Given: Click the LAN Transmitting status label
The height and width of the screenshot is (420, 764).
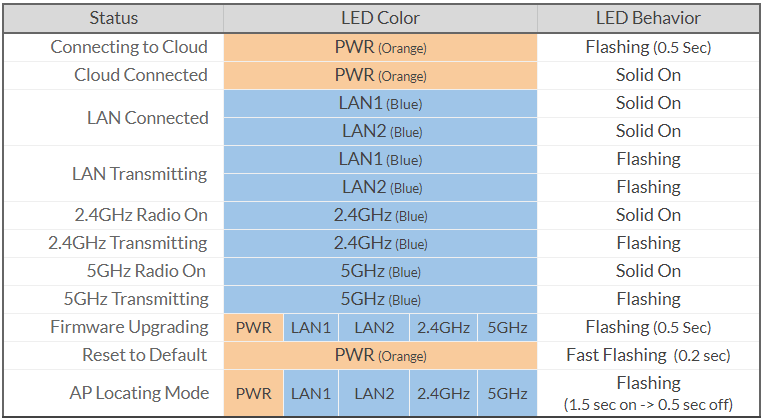Looking at the screenshot, I should pyautogui.click(x=139, y=173).
